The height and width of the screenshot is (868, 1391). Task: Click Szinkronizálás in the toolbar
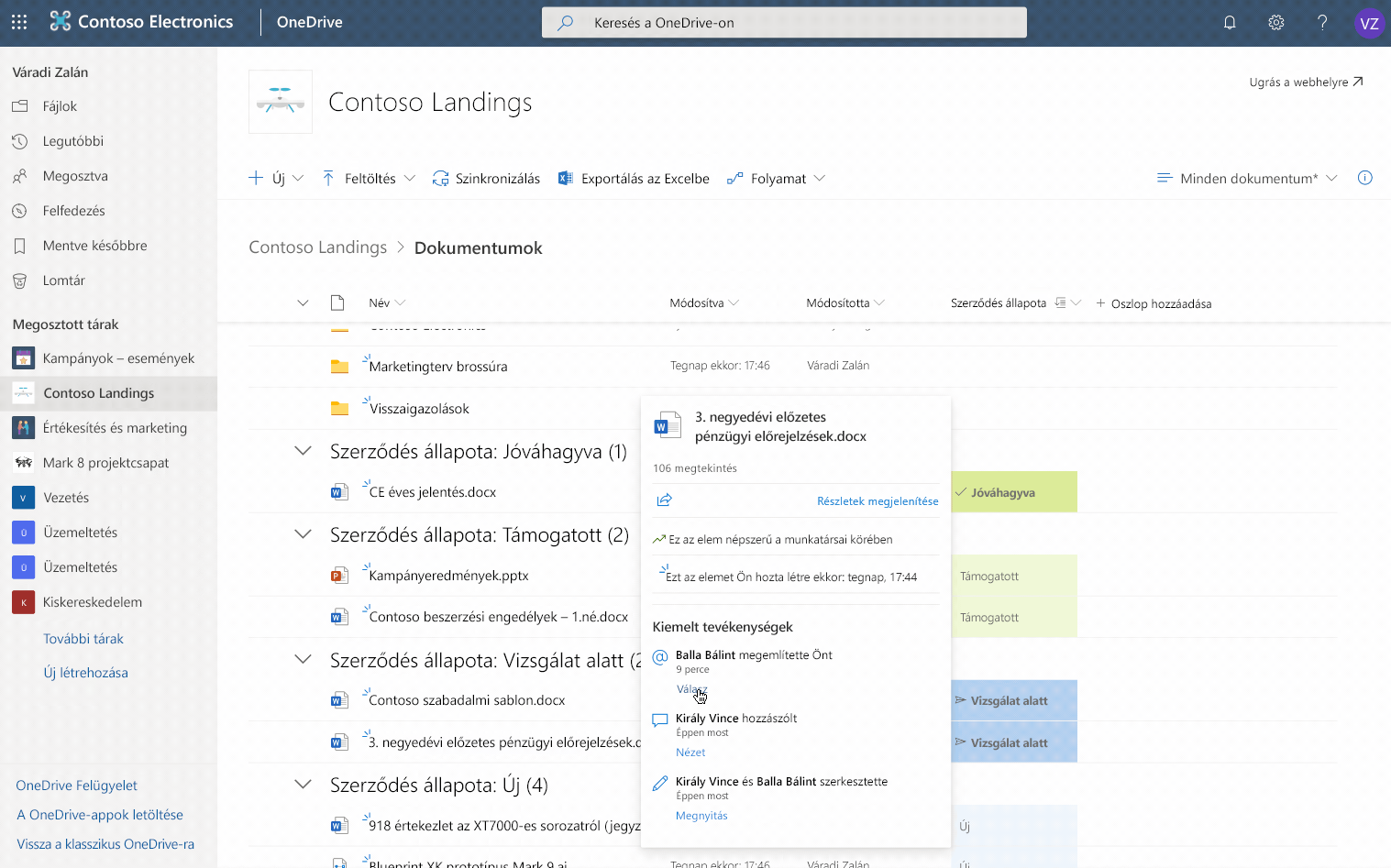tap(486, 179)
